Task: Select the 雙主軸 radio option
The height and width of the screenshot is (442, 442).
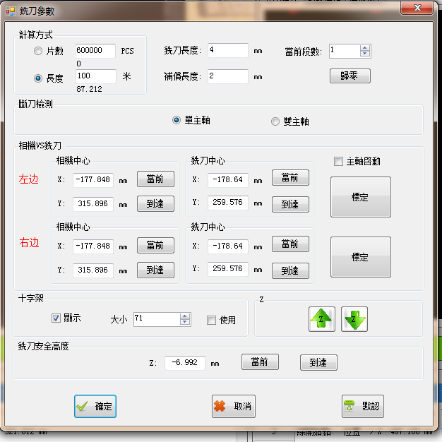Action: [x=275, y=121]
